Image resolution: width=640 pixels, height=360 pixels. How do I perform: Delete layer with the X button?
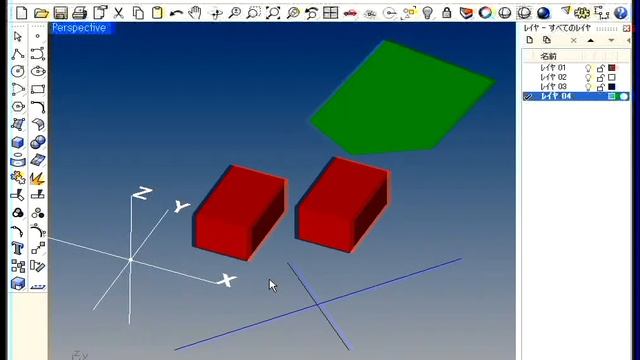point(573,40)
